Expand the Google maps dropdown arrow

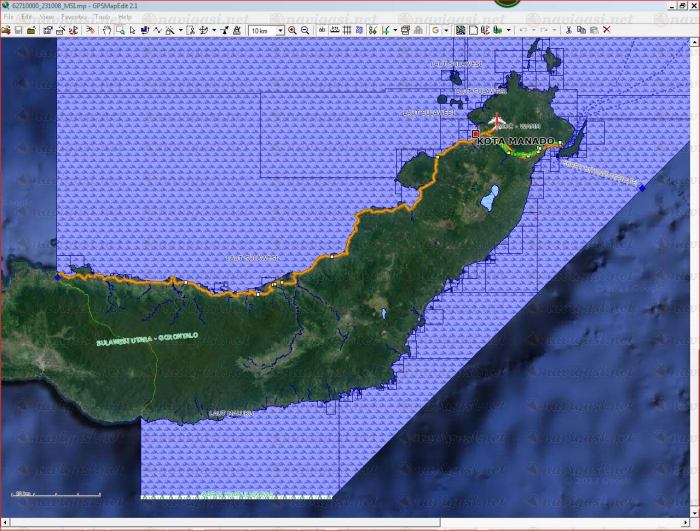[446, 30]
